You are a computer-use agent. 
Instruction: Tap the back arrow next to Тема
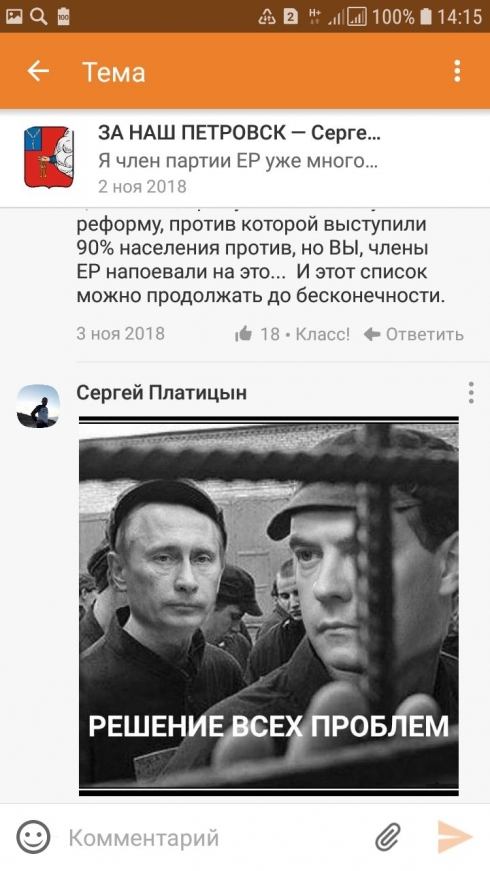[38, 71]
